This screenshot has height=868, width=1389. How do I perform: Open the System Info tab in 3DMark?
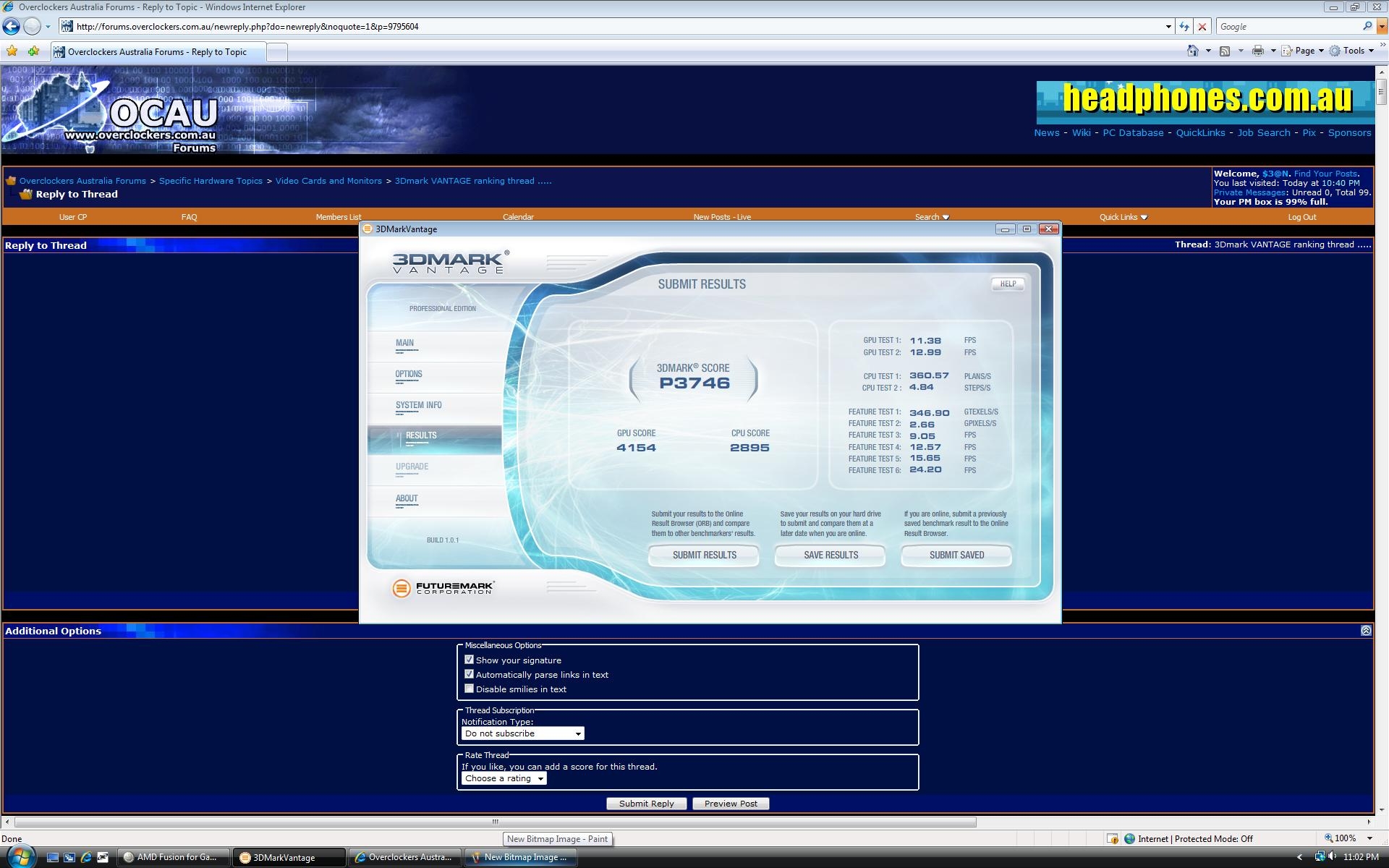click(x=418, y=406)
